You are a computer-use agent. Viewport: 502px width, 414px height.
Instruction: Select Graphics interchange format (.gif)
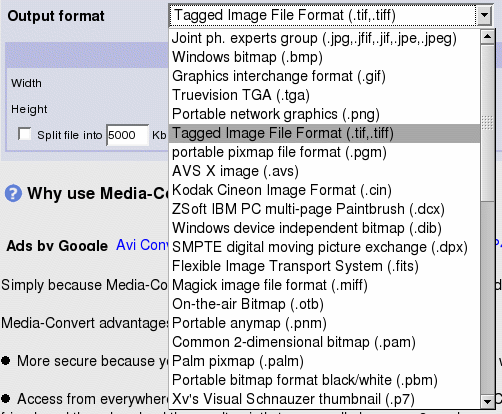324,76
